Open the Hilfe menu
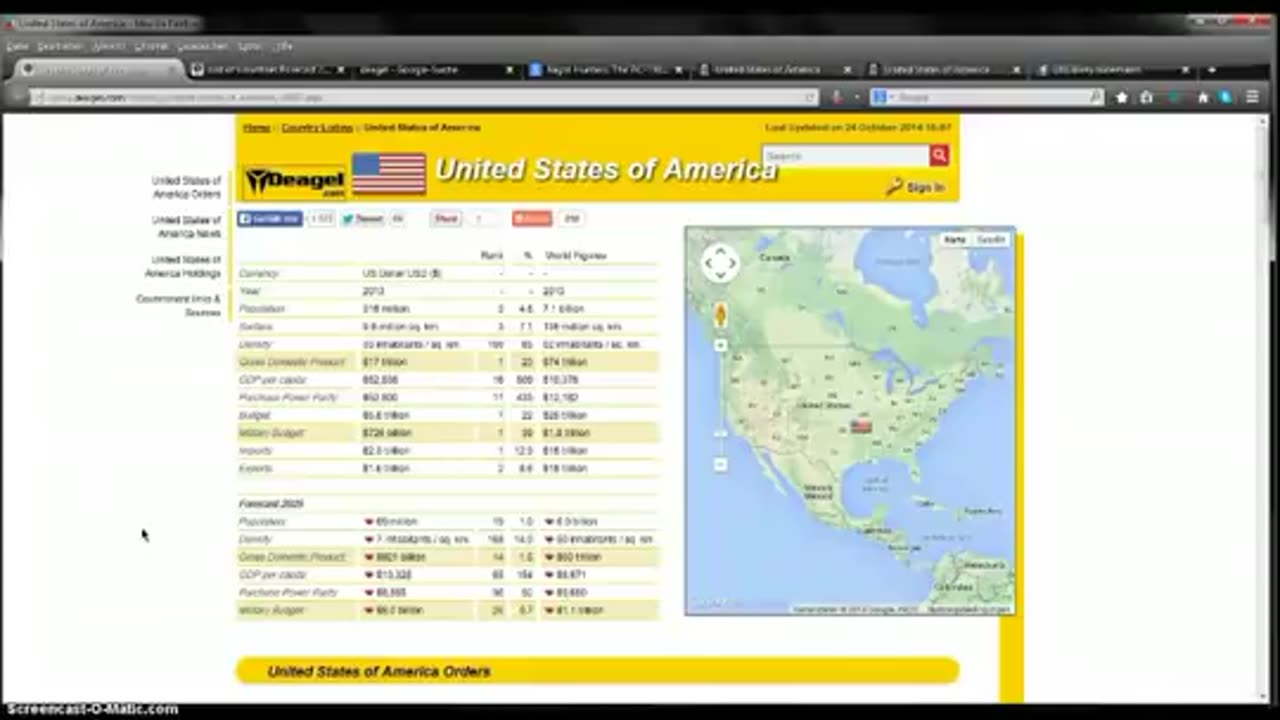This screenshot has width=1280, height=720. pyautogui.click(x=284, y=46)
